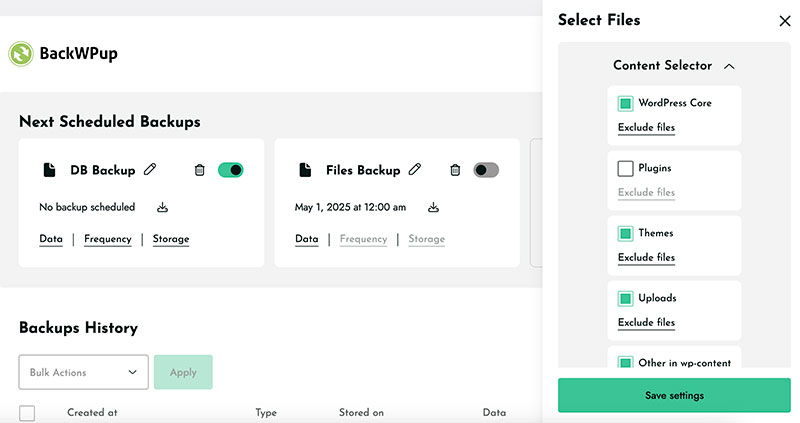This screenshot has height=423, width=800.
Task: Collapse the Content Selector section
Action: [x=729, y=66]
